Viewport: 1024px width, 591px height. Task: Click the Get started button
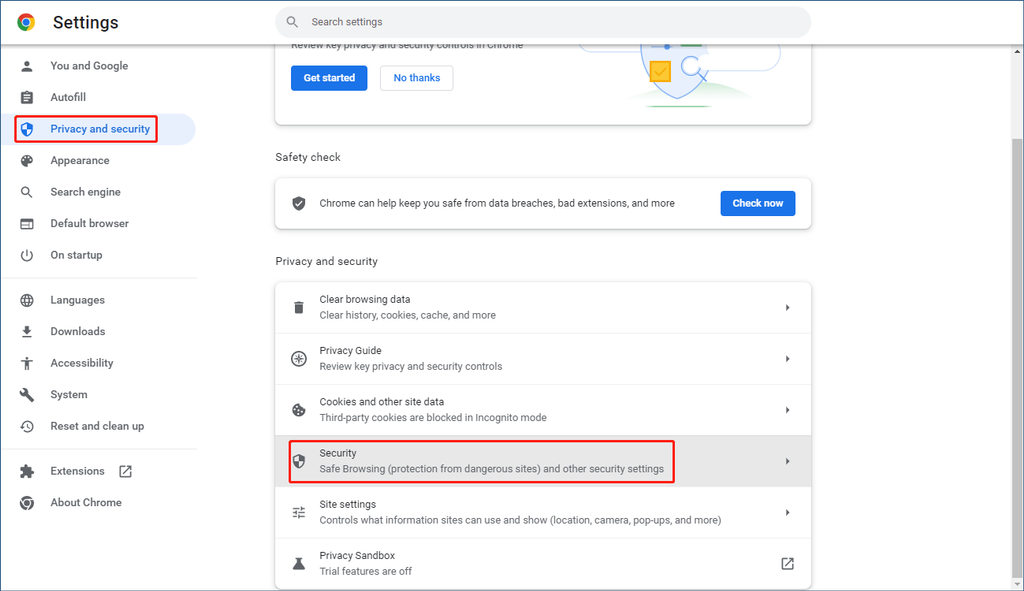click(329, 78)
